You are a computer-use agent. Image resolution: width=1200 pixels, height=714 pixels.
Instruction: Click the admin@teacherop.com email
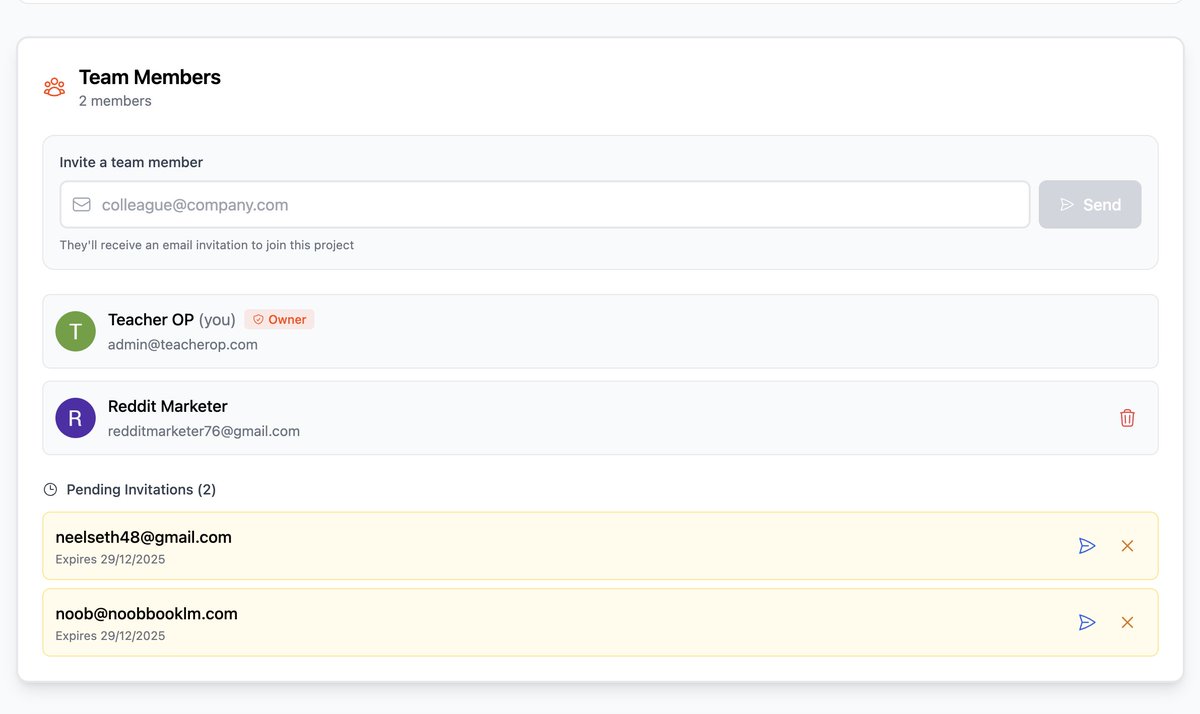(183, 345)
